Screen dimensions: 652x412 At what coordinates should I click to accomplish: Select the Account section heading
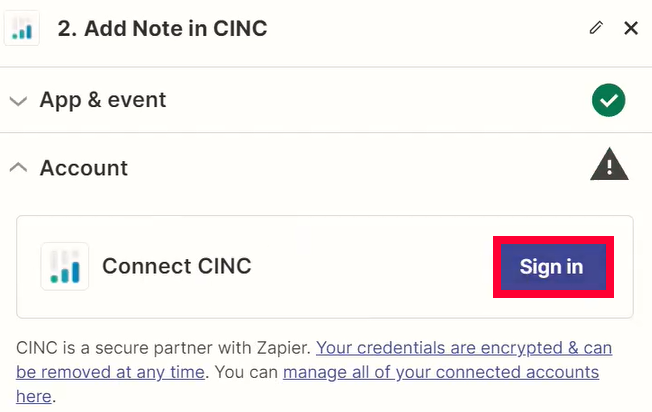click(x=84, y=168)
